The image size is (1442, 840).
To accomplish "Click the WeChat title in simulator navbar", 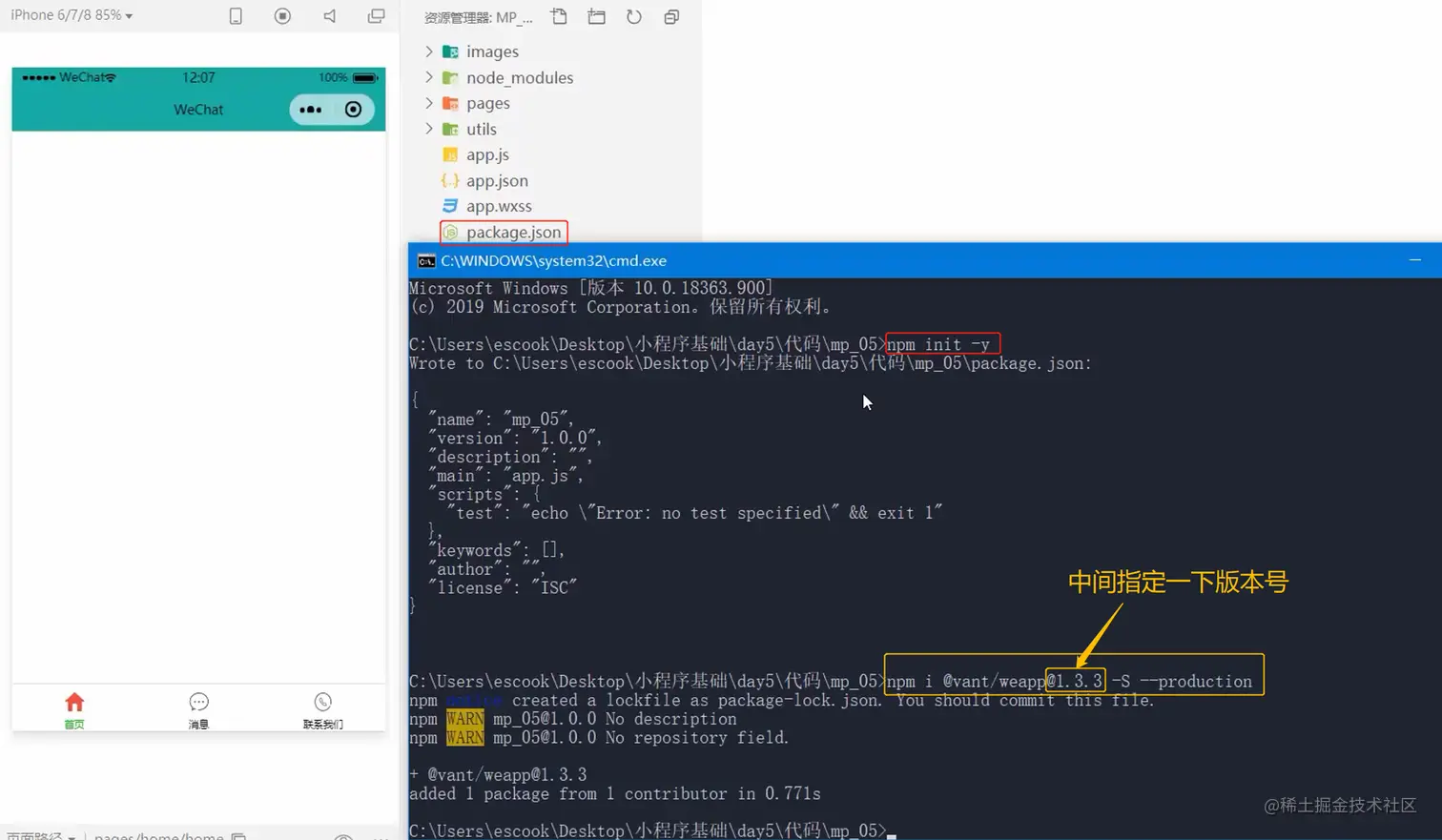I will click(198, 110).
